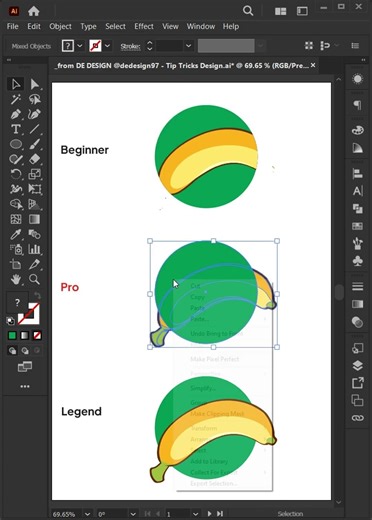This screenshot has width=372, height=520.
Task: Activate the Fill box in toolbar
Action: 17,302
